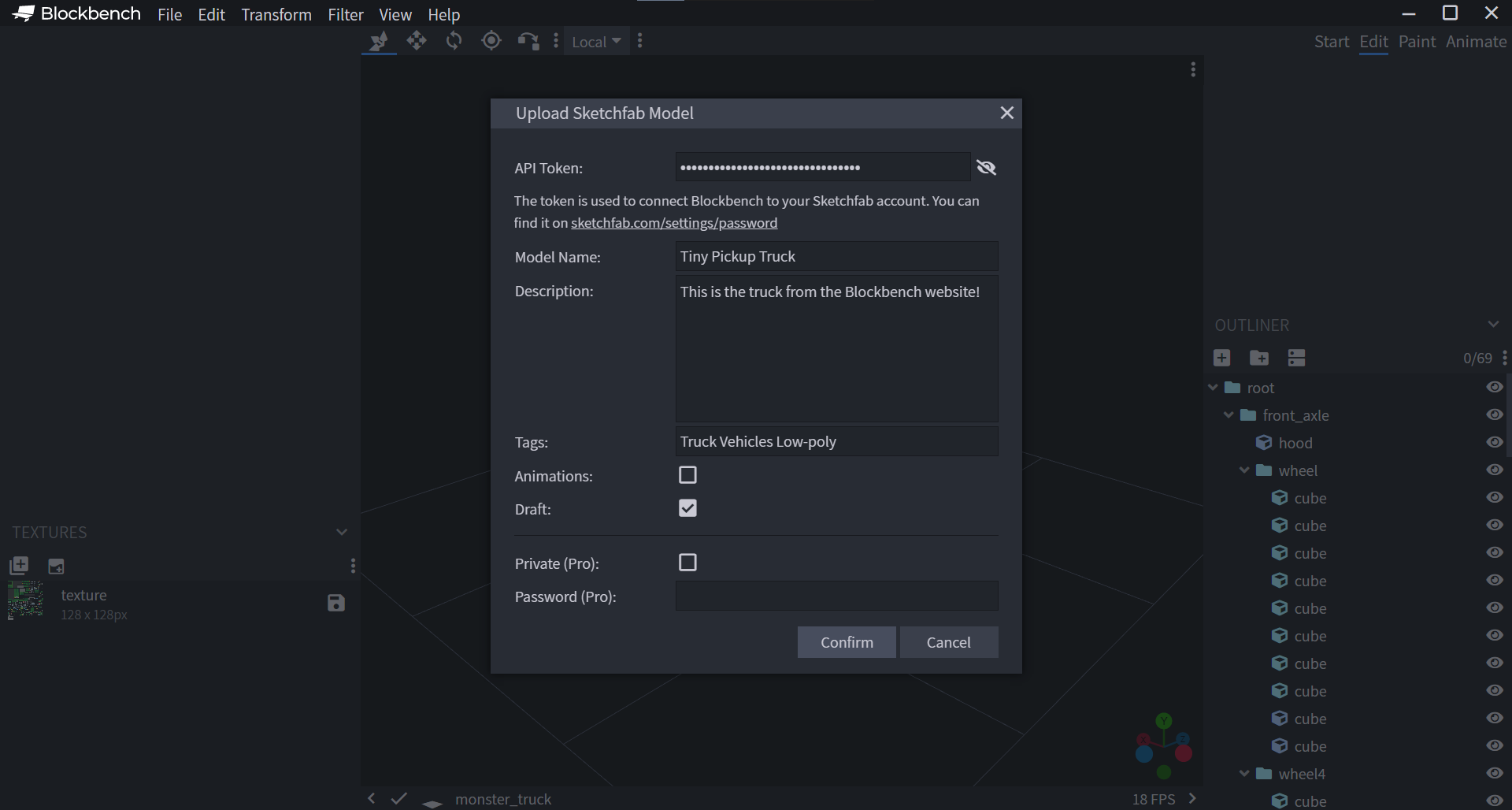
Task: Select the Pivot tool in the toolbar
Action: click(x=491, y=41)
